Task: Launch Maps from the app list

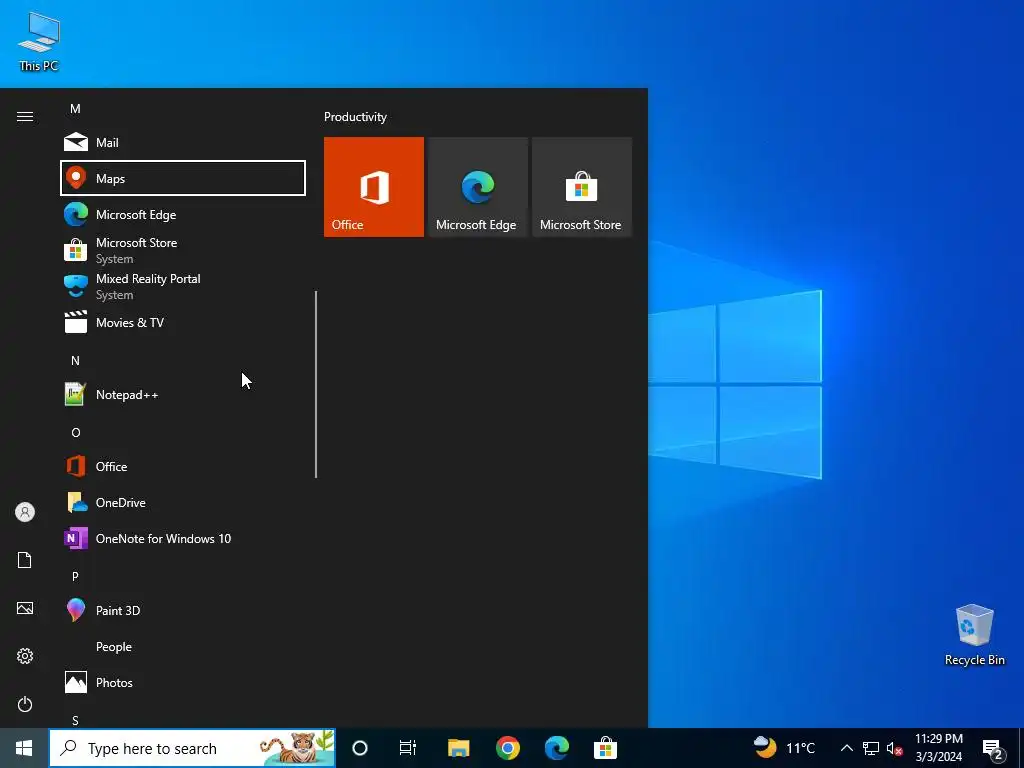Action: pyautogui.click(x=183, y=178)
